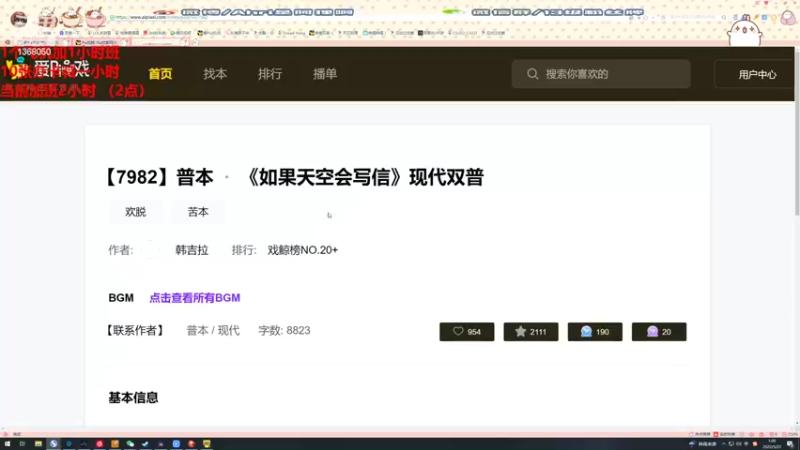Click the 基本信息 section heading

pos(133,397)
